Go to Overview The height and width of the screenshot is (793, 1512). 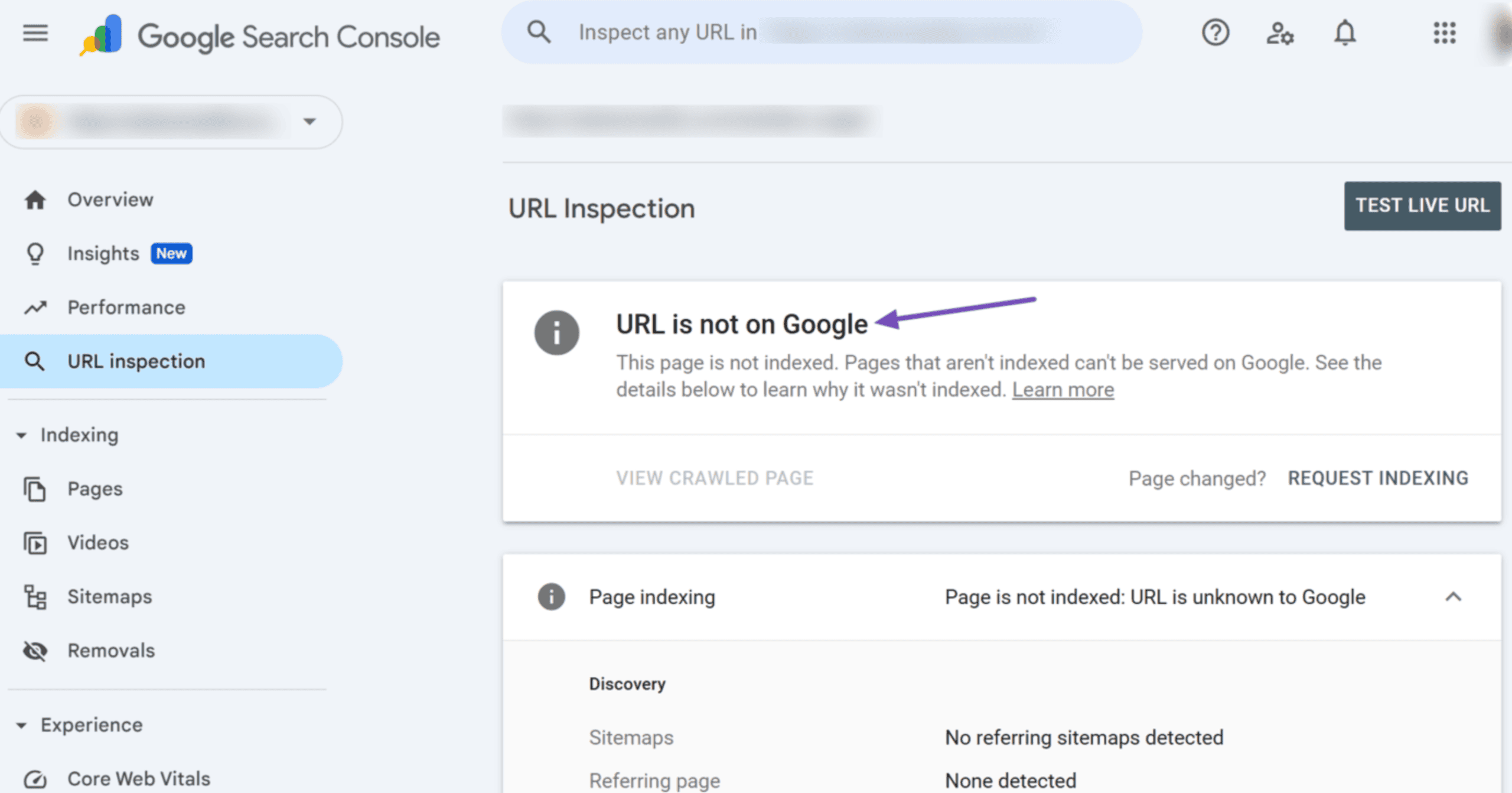(x=110, y=200)
